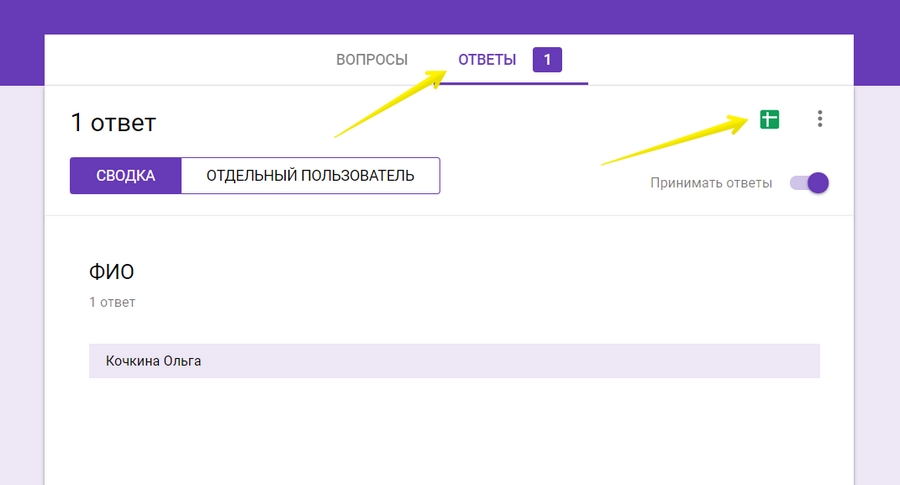Click the response count badge showing 1
900x485 pixels.
click(547, 60)
